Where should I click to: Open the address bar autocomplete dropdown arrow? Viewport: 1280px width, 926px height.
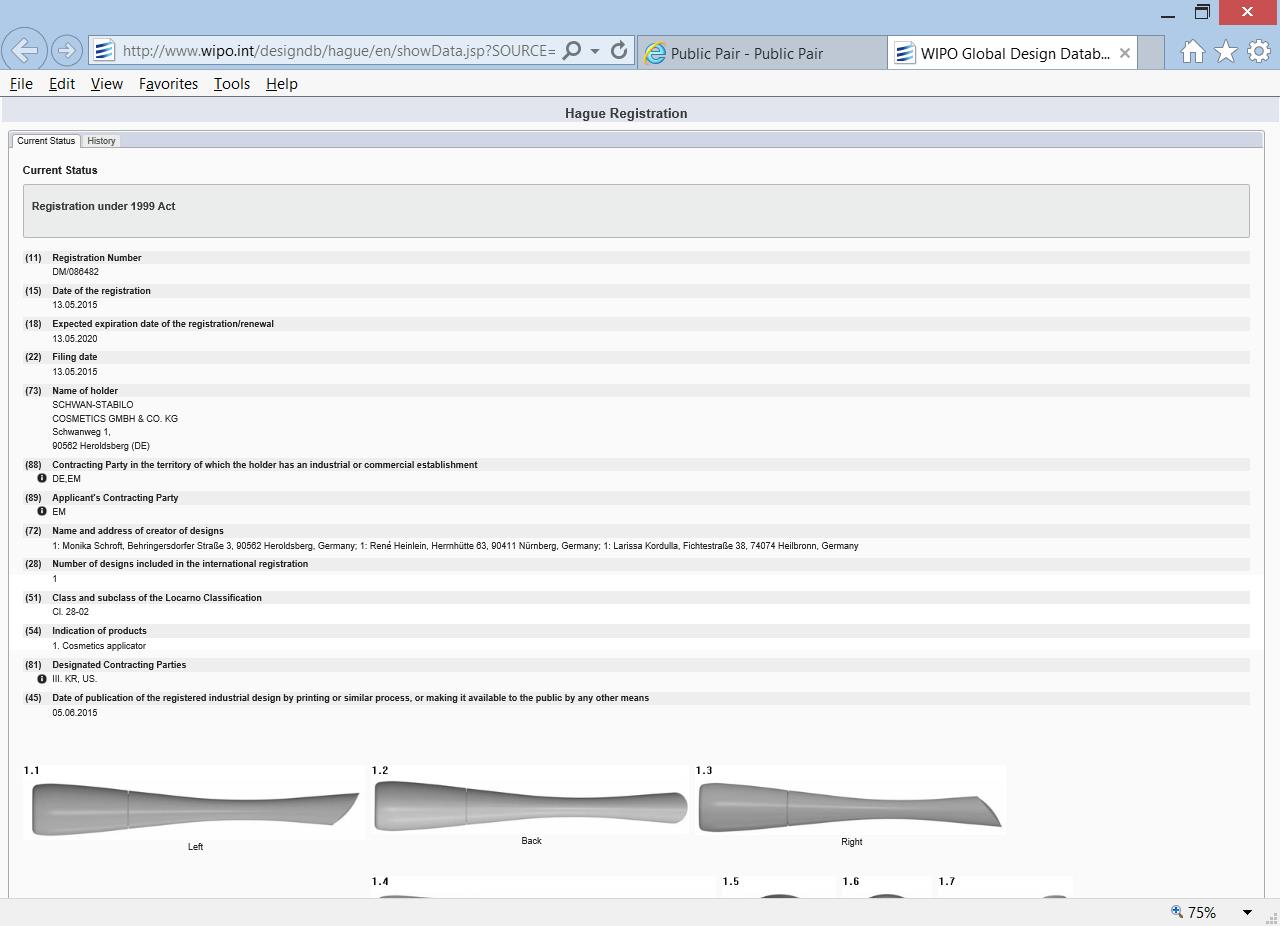tap(595, 50)
